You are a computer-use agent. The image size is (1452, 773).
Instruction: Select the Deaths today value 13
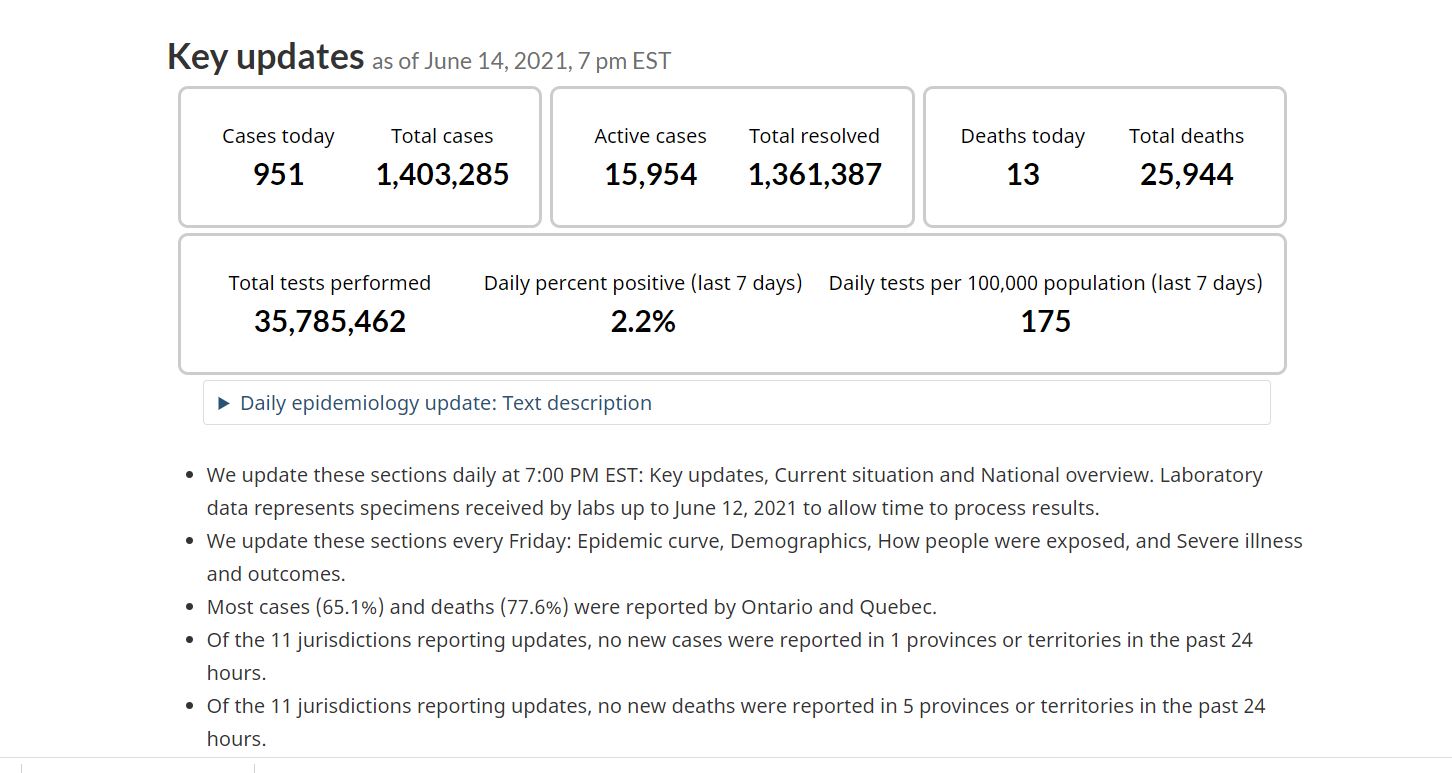[1022, 175]
